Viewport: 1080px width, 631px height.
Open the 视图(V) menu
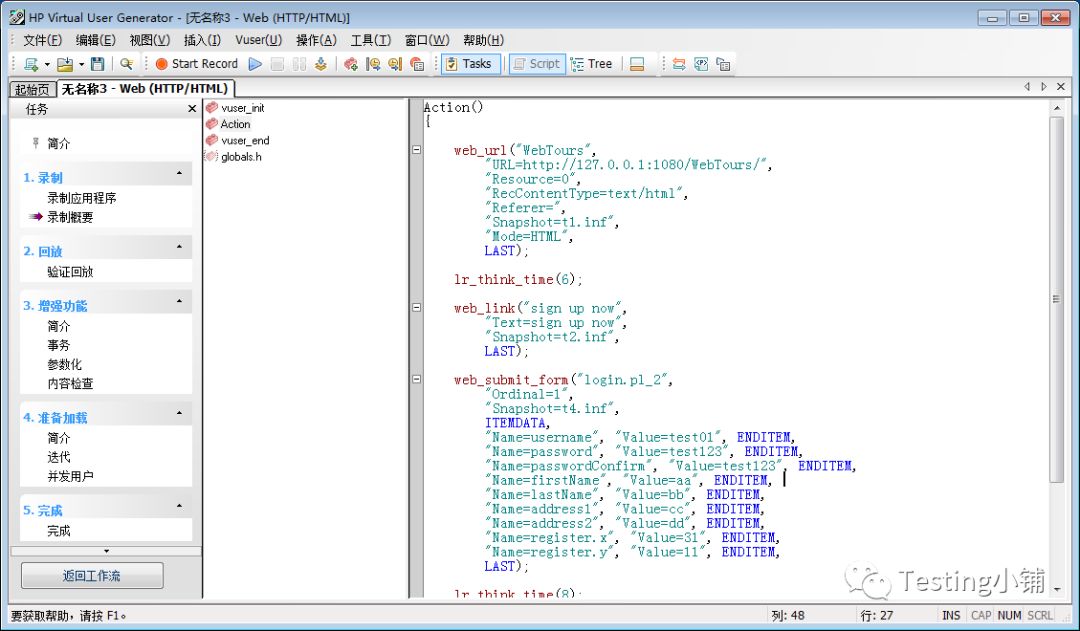point(149,41)
